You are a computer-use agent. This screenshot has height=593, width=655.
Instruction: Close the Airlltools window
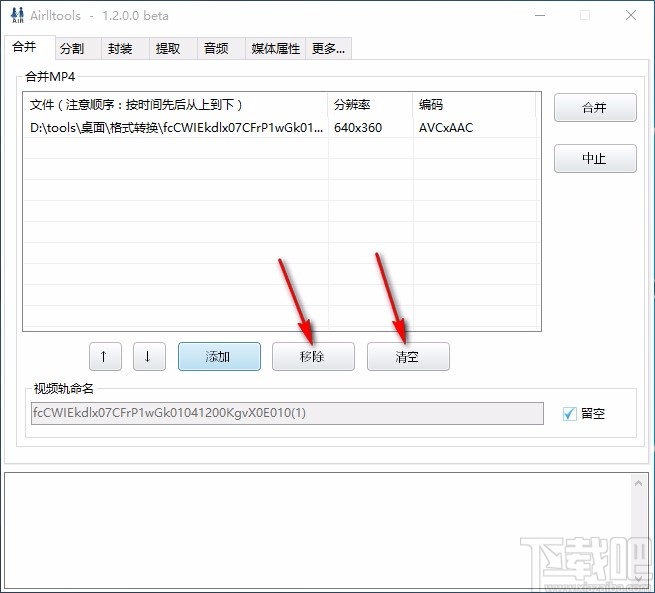tap(631, 15)
